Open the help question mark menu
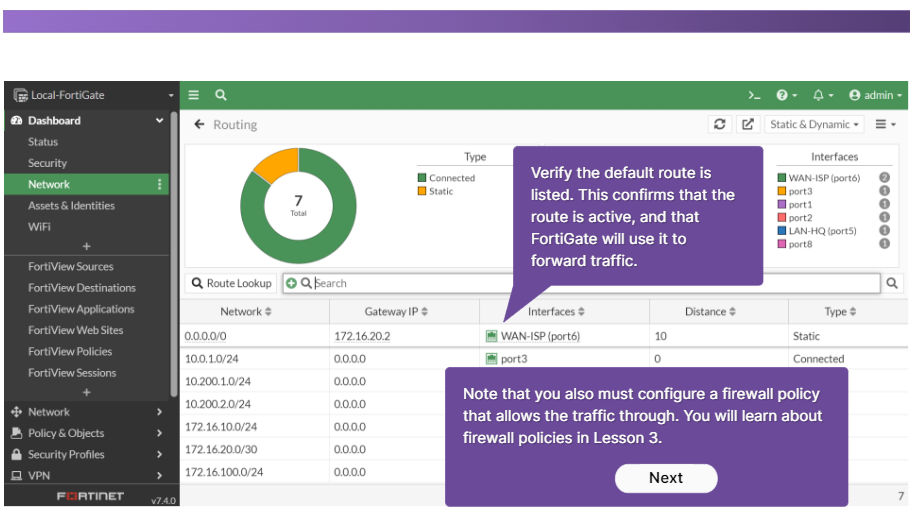This screenshot has width=920, height=515. coord(786,95)
